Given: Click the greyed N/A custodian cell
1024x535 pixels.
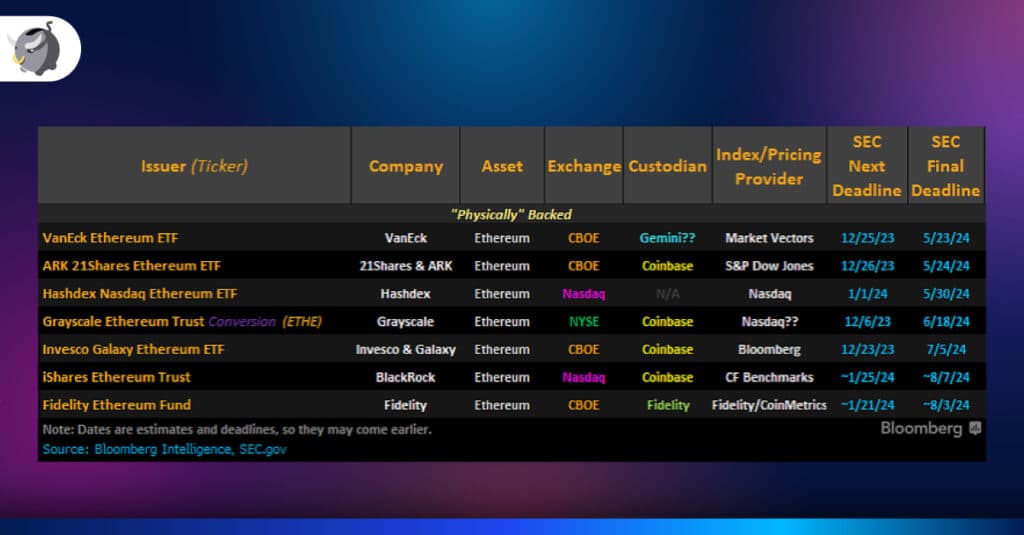Looking at the screenshot, I should coord(667,294).
